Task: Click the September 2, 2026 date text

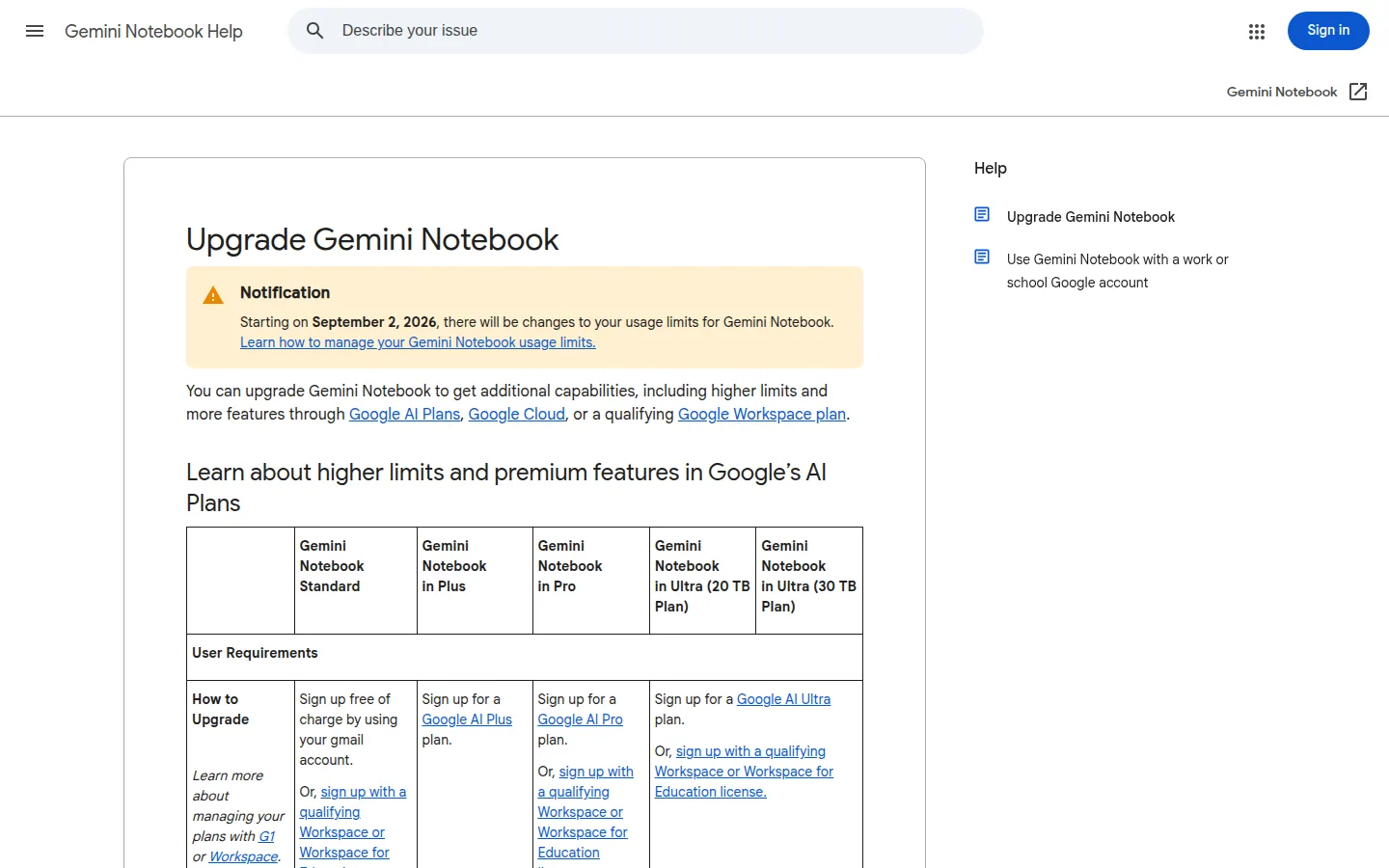Action: coord(374,322)
